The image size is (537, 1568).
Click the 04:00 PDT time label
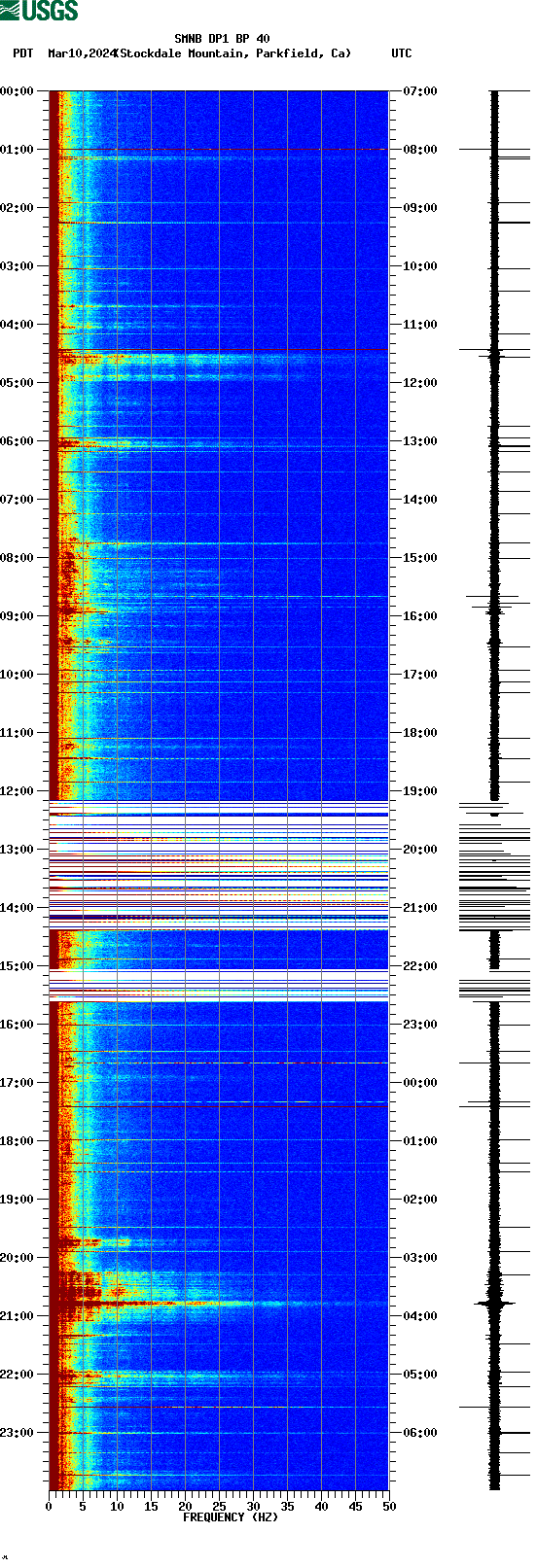pos(17,325)
